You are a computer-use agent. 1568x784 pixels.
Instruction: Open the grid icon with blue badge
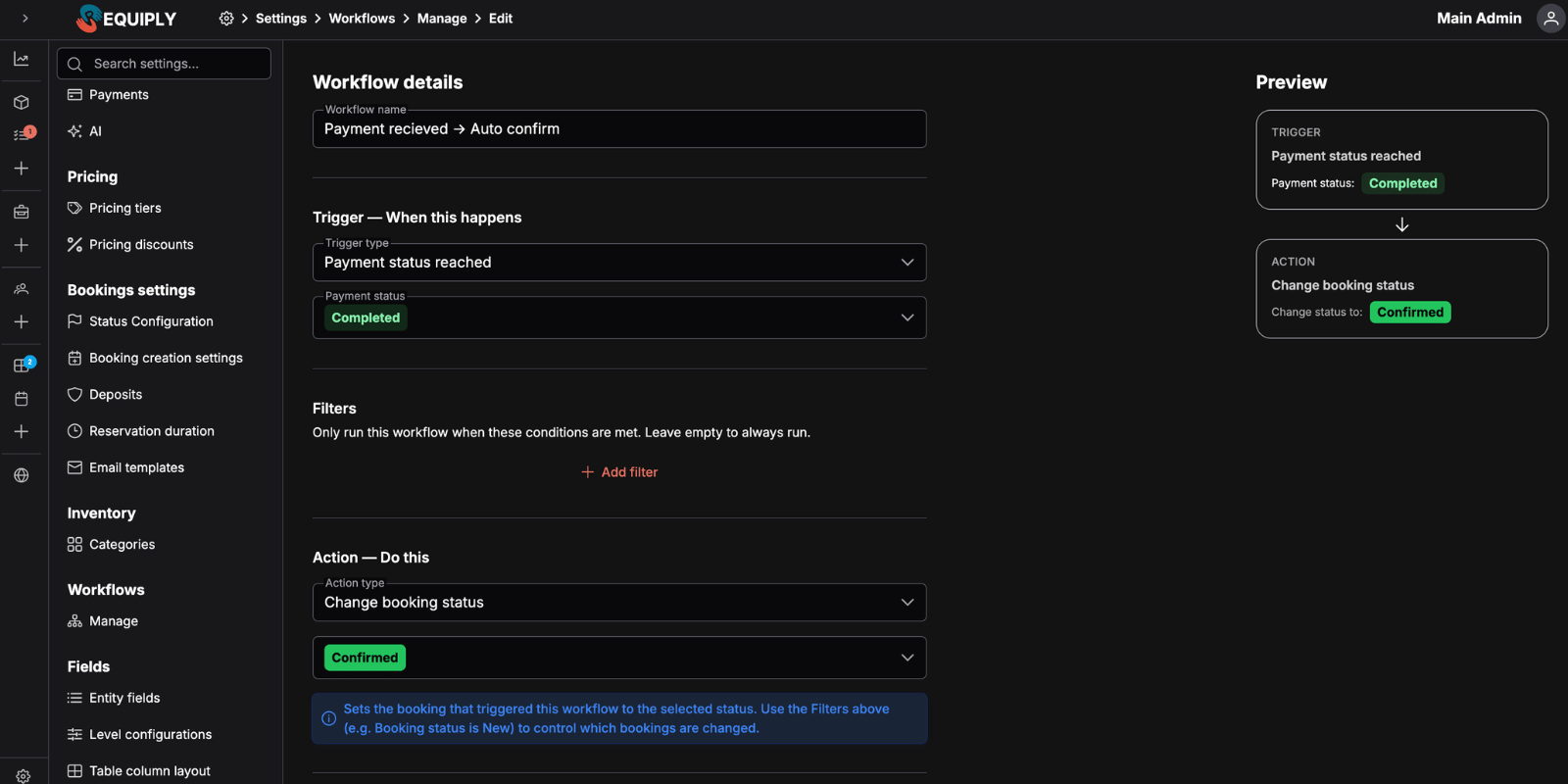point(24,365)
